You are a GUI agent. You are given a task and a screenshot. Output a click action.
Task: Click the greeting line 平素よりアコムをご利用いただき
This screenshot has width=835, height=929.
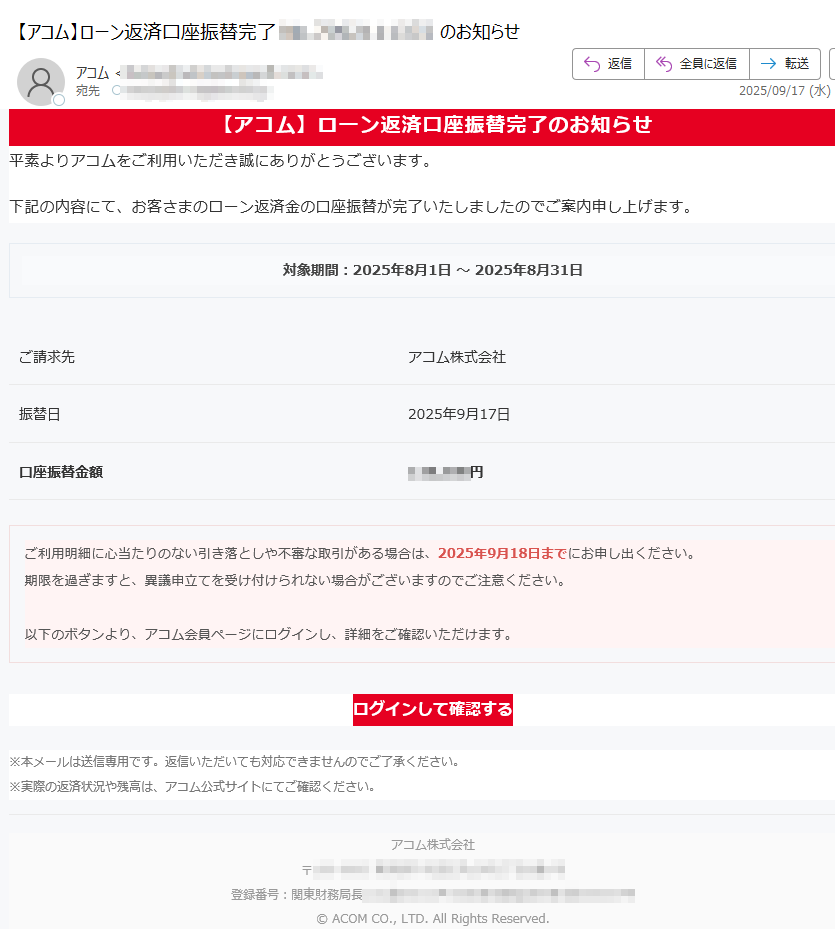pyautogui.click(x=222, y=161)
